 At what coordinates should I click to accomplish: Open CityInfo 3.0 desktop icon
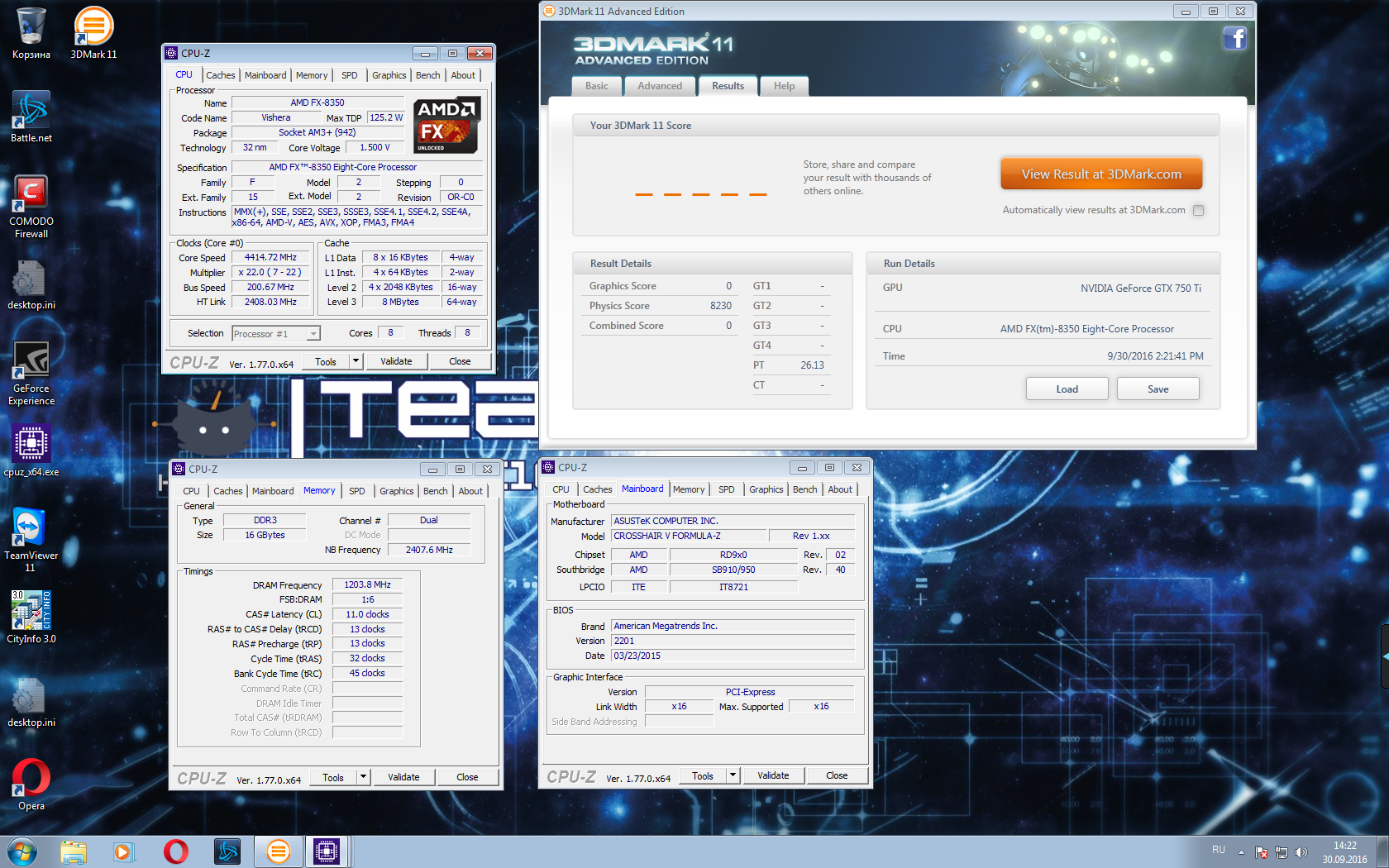tap(31, 618)
